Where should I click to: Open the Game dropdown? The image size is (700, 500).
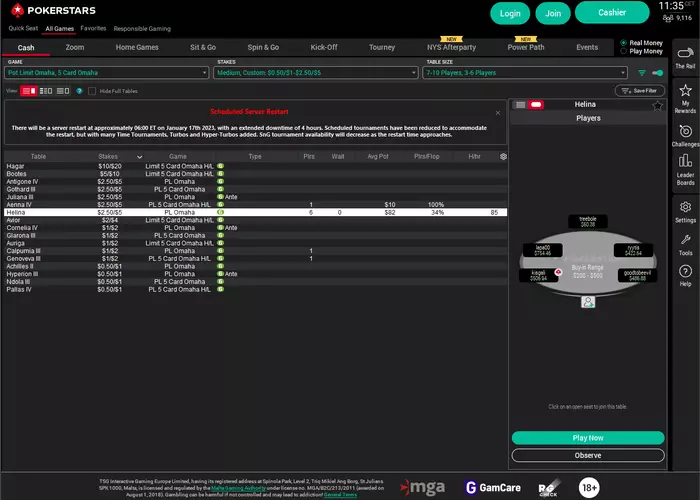tap(107, 73)
